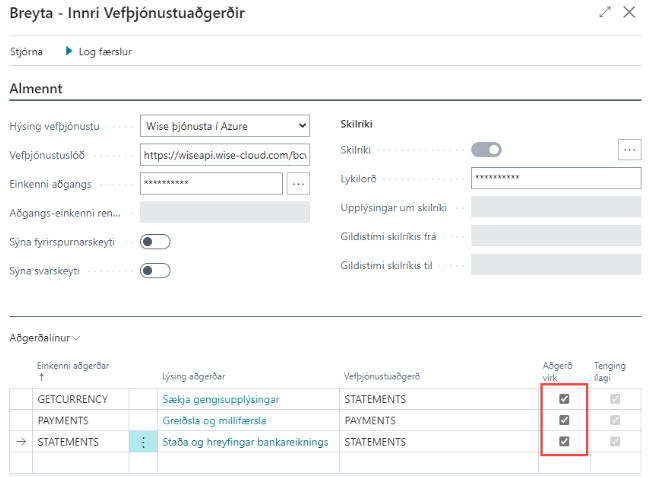The width and height of the screenshot is (651, 477).
Task: Turn off the Skilríki switch
Action: point(486,150)
